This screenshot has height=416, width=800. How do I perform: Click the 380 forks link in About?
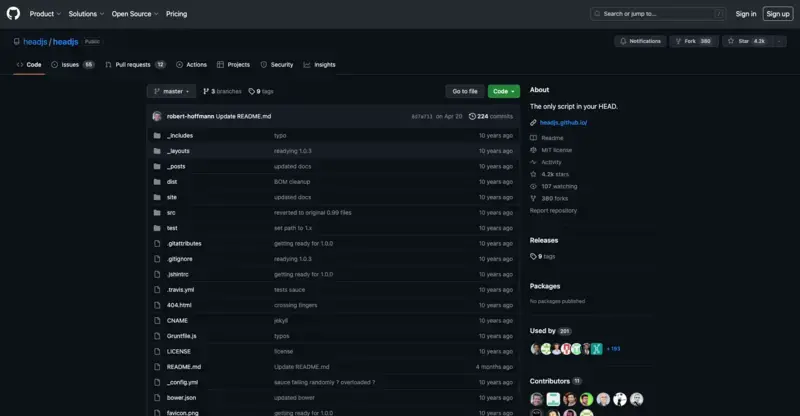pyautogui.click(x=555, y=199)
